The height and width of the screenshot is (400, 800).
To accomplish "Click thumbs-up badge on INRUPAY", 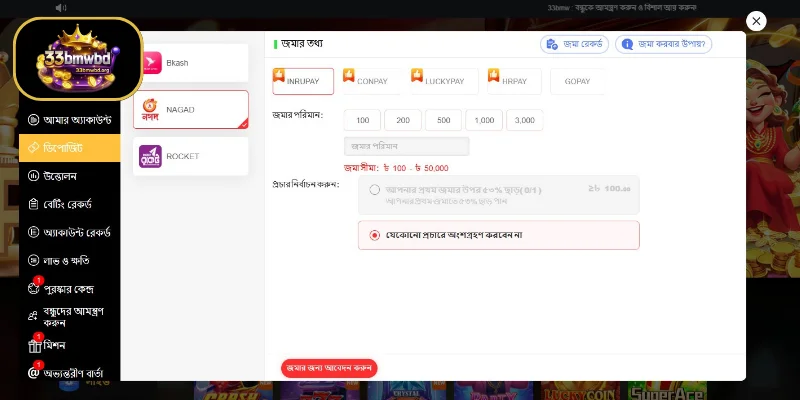I will tap(279, 75).
